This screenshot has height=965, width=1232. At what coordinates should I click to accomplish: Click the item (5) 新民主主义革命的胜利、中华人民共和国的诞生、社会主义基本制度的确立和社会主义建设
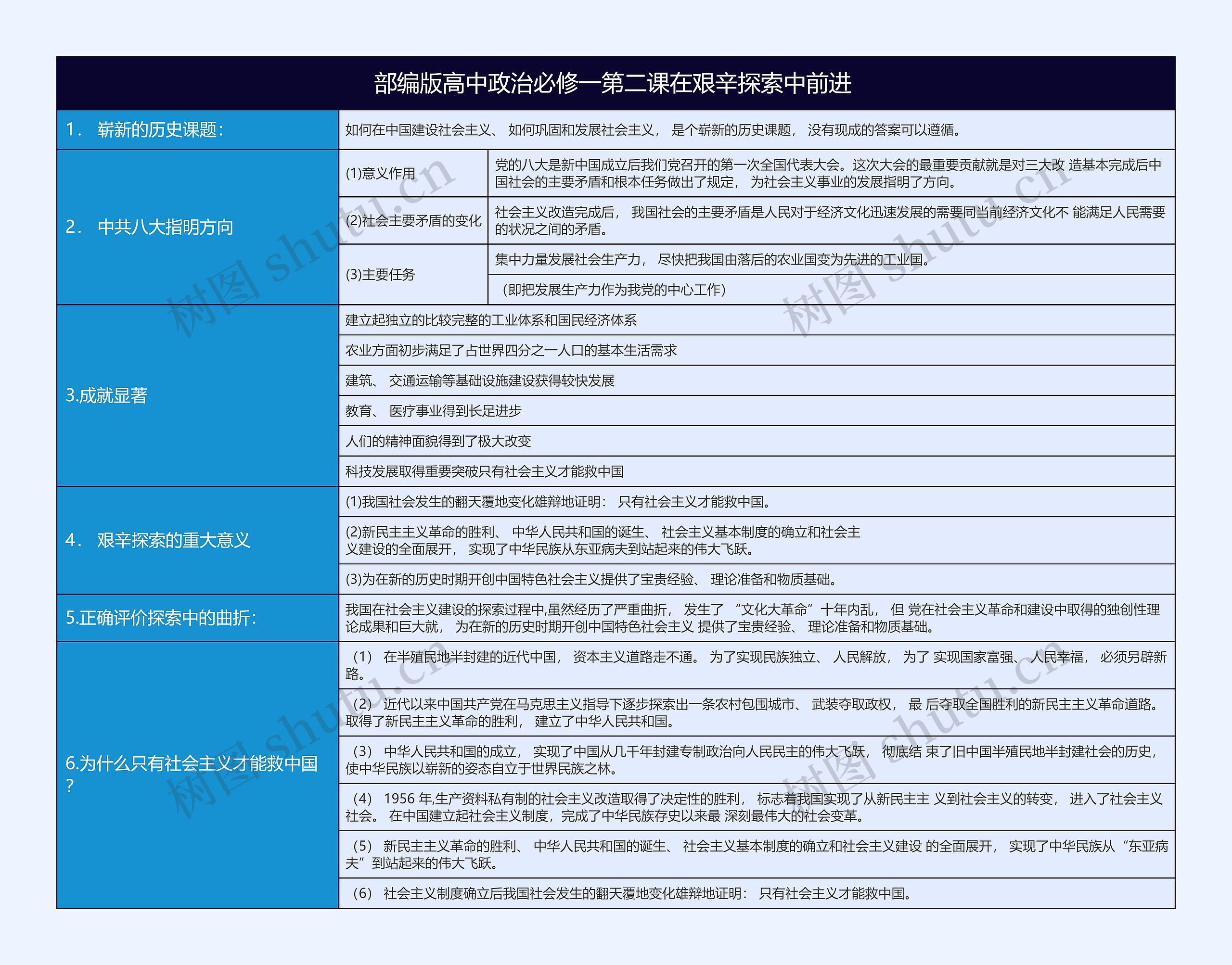click(x=757, y=854)
